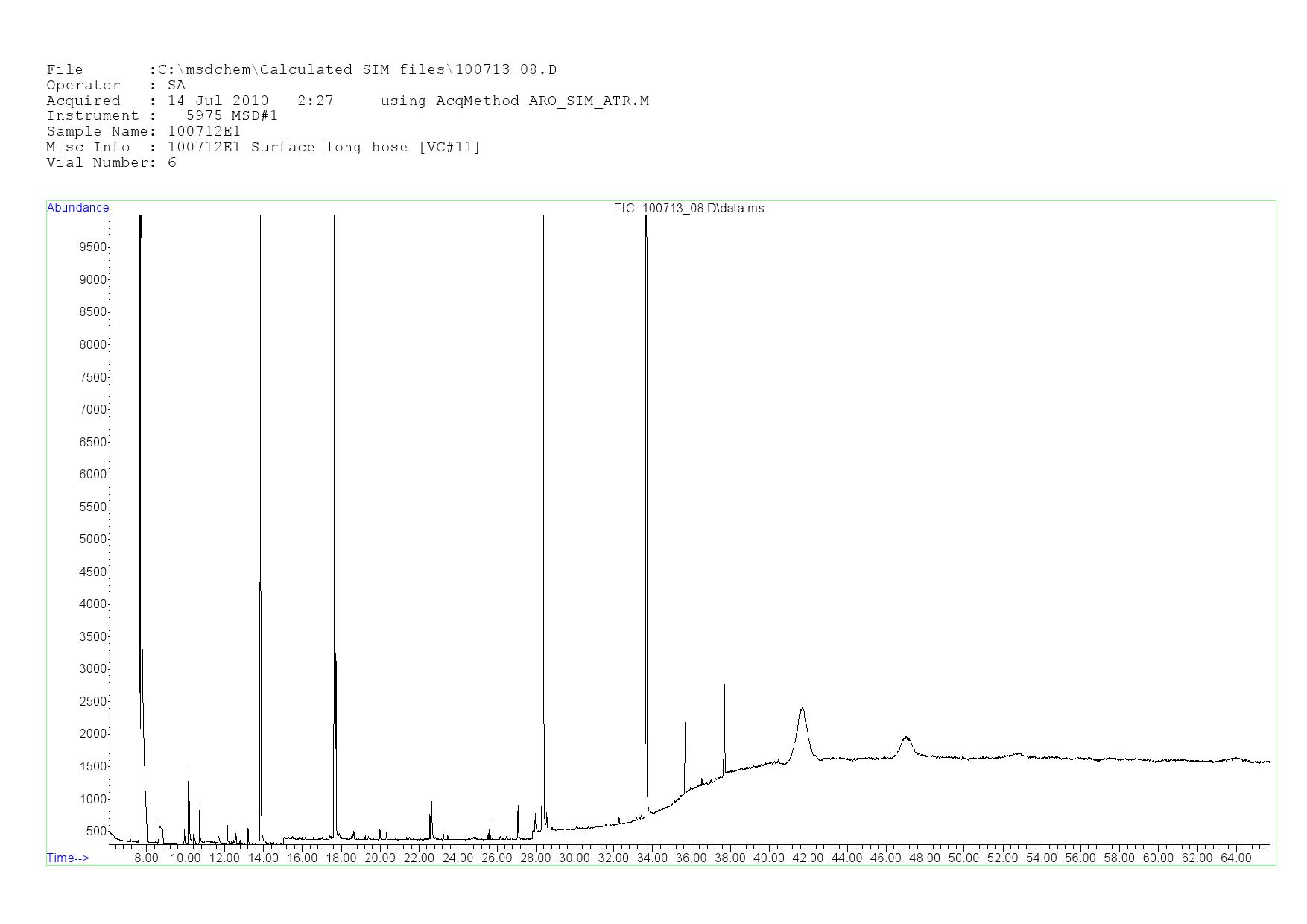Click the 9500 tick label on the abundance axis
This screenshot has width=1307, height=924.
click(x=93, y=247)
